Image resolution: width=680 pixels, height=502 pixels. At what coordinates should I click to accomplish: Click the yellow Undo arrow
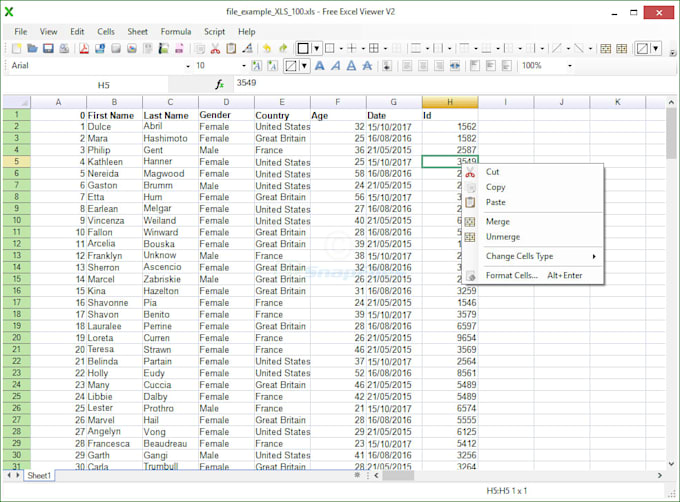[x=267, y=49]
